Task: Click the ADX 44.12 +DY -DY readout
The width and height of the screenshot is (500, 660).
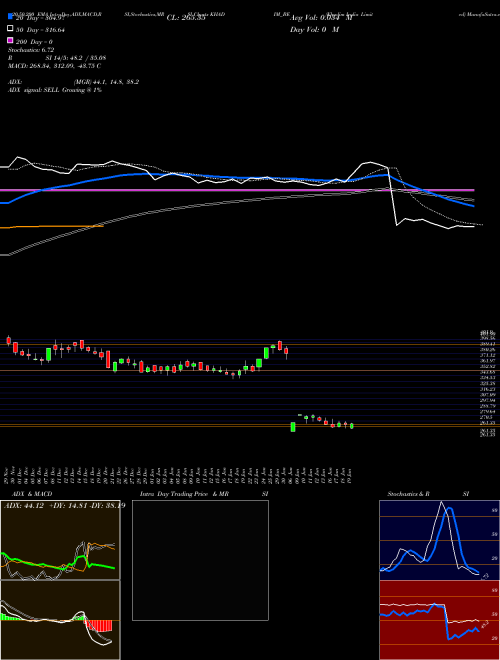Action: point(64,506)
